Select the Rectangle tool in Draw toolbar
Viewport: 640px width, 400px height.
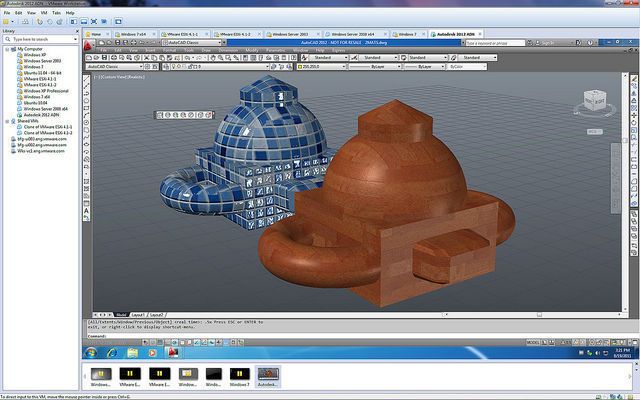[x=87, y=108]
